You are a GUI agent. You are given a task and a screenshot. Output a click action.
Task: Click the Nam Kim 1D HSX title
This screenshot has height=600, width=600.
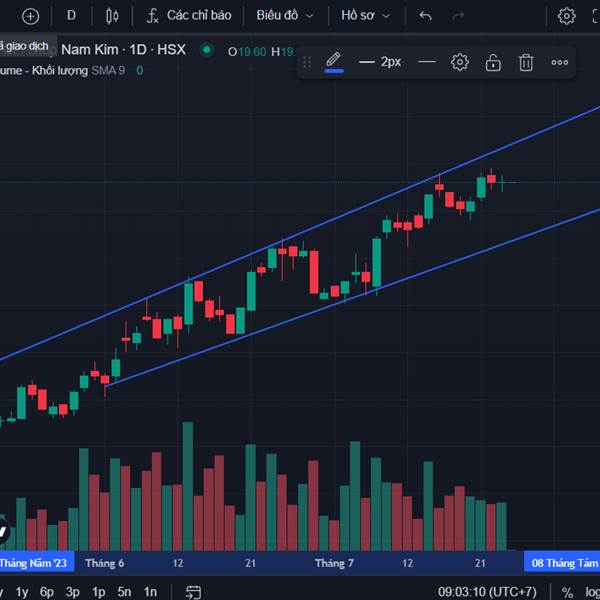123,50
